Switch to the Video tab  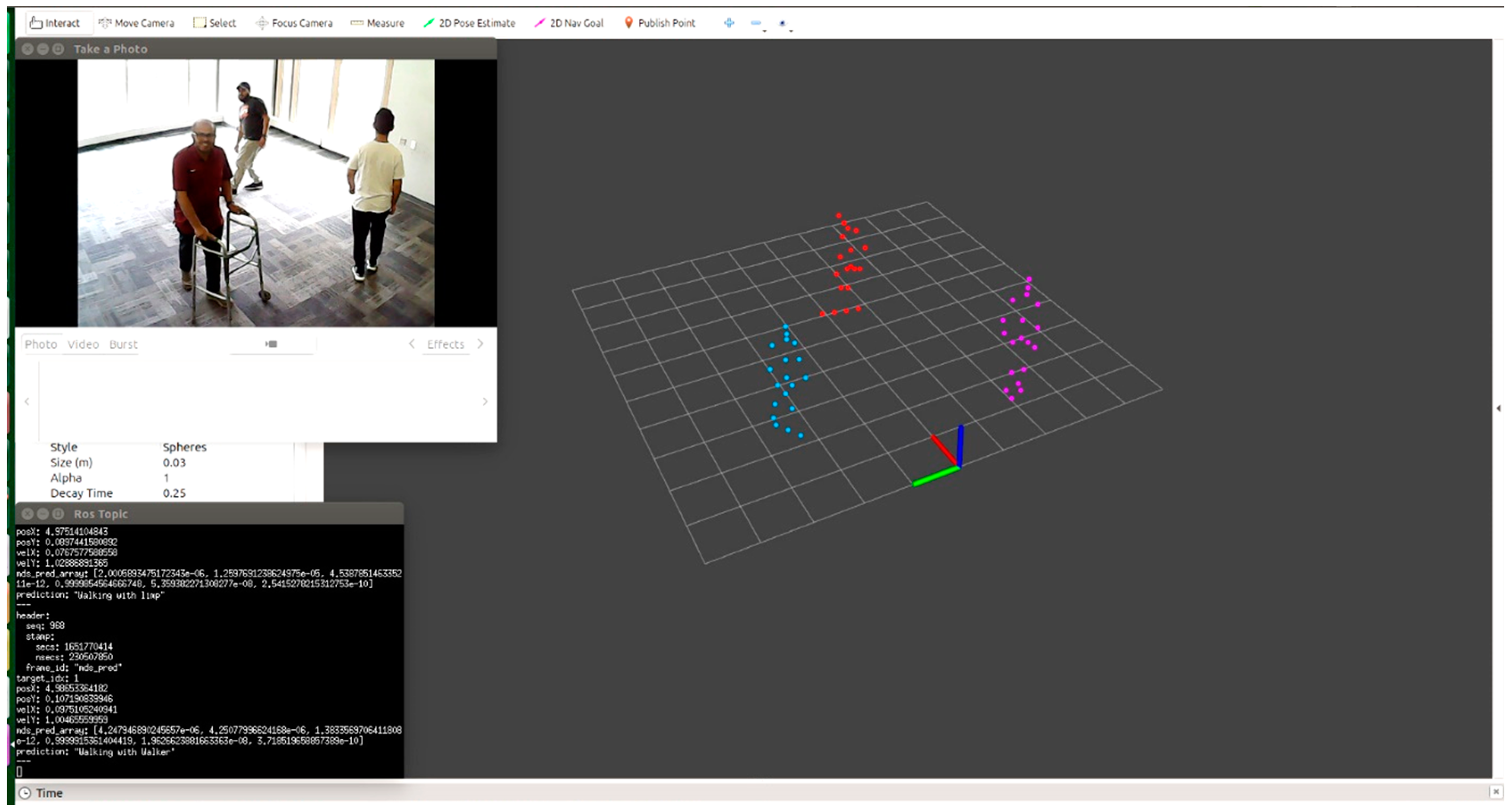pos(83,344)
